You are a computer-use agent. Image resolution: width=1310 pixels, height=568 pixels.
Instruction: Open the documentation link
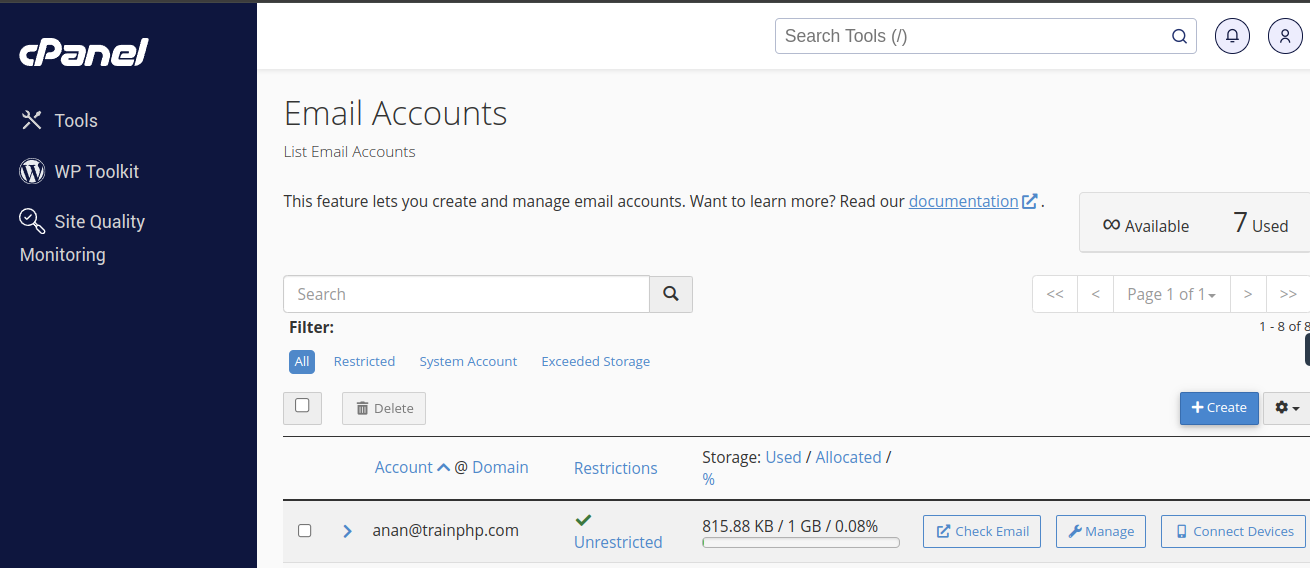pos(963,201)
